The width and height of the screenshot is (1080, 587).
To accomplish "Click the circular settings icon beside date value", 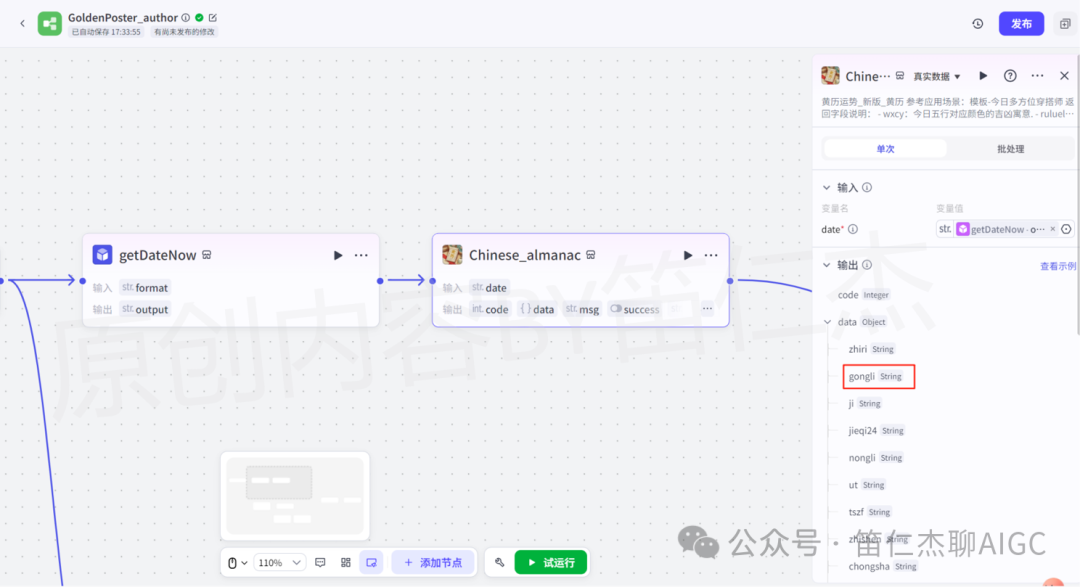I will [x=1066, y=229].
